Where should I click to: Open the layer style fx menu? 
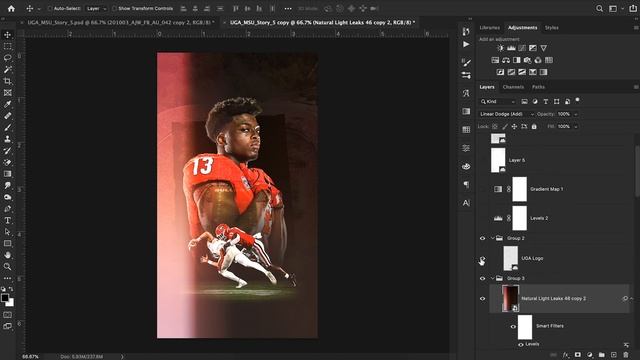coord(566,355)
